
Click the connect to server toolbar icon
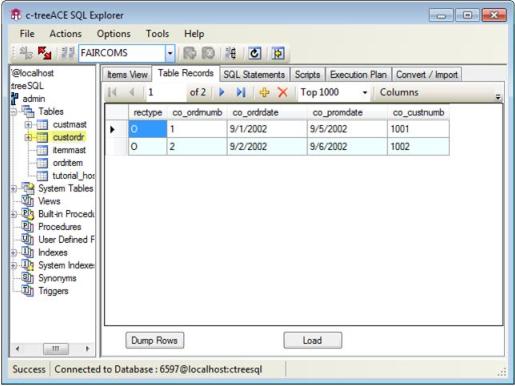(x=26, y=53)
